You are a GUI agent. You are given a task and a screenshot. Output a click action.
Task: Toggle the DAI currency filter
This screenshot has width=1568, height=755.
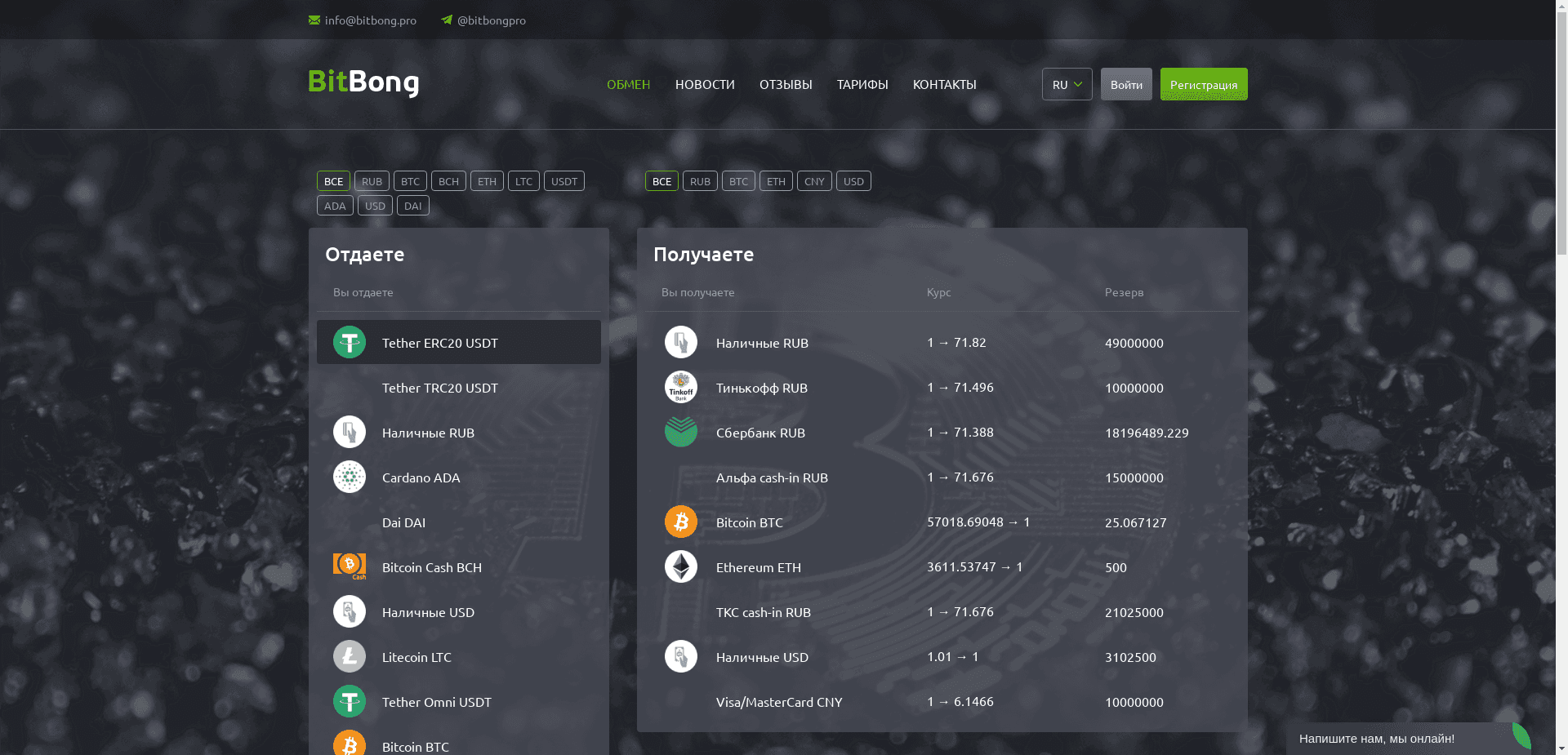pyautogui.click(x=412, y=205)
